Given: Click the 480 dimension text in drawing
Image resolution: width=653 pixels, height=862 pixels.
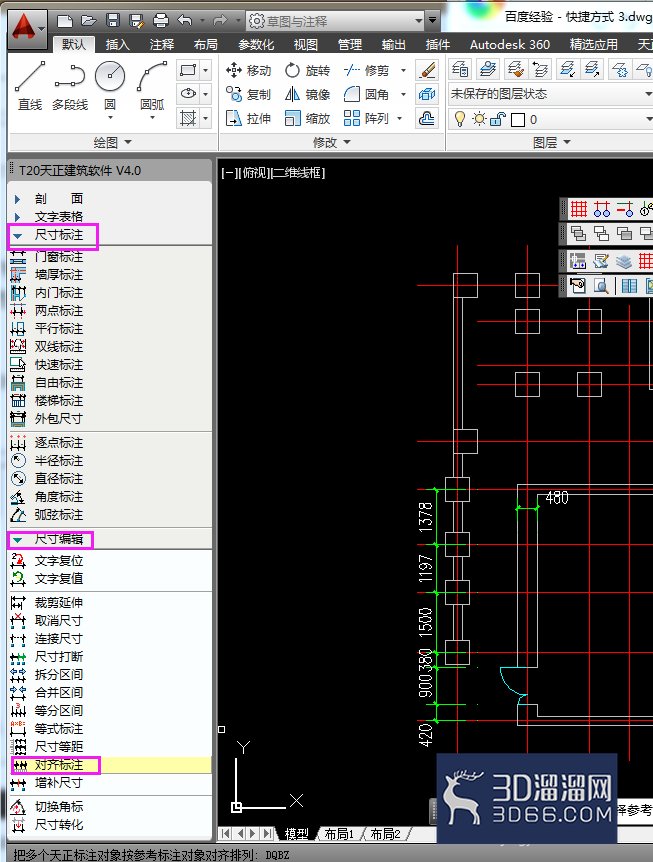Looking at the screenshot, I should tap(557, 498).
